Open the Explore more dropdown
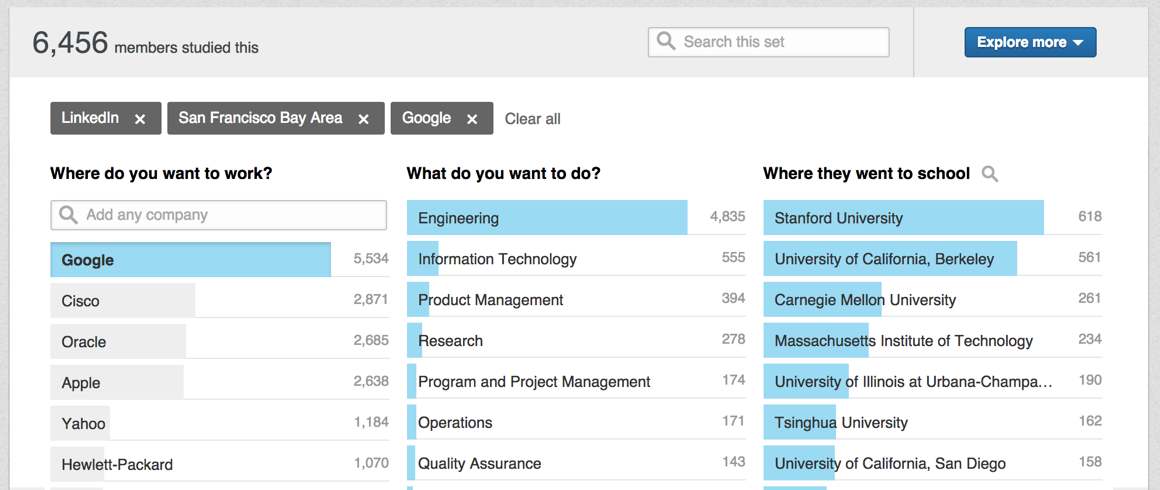Image resolution: width=1160 pixels, height=490 pixels. tap(1030, 42)
